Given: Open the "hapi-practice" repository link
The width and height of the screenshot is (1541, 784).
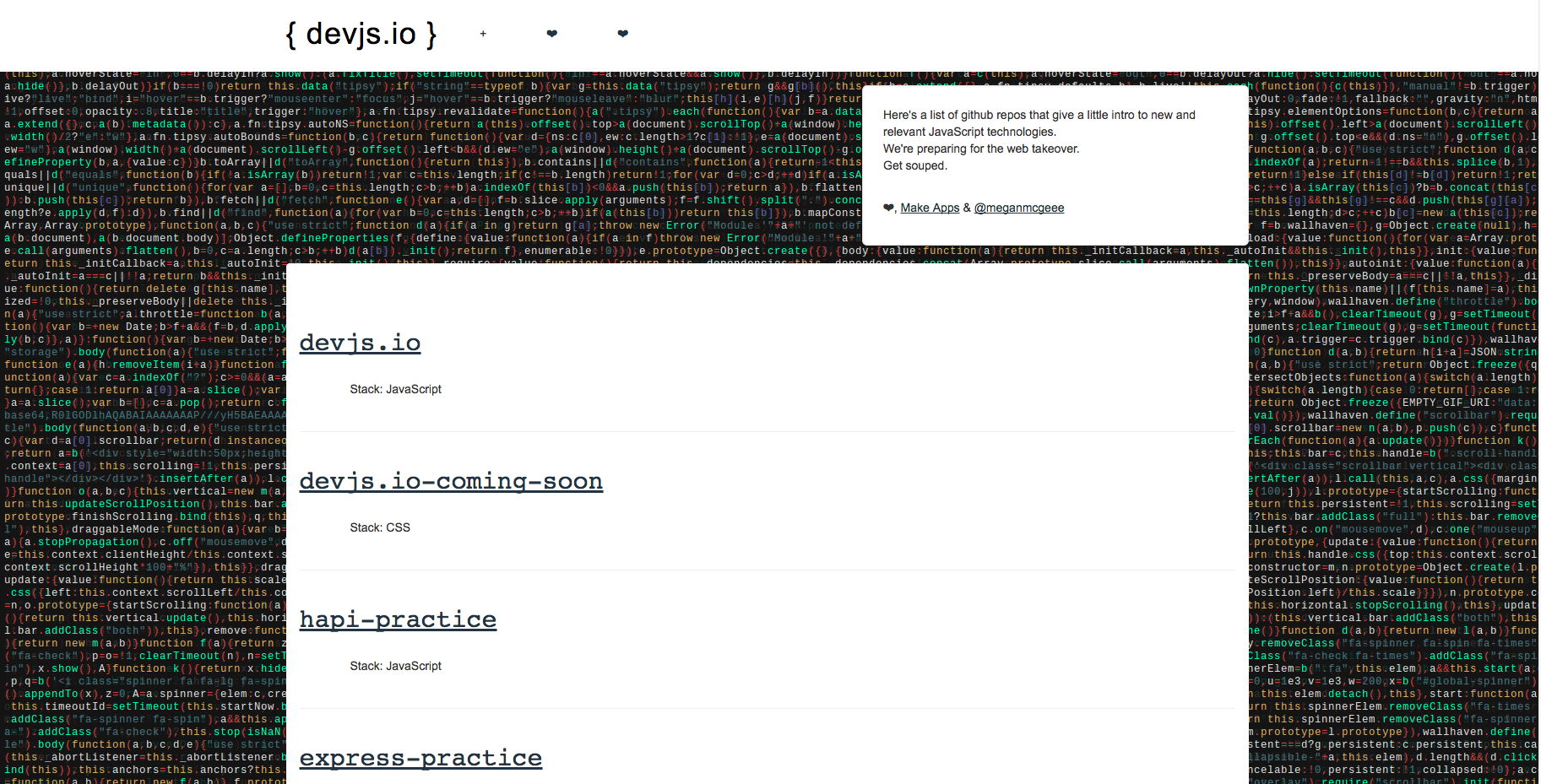Looking at the screenshot, I should [x=398, y=619].
